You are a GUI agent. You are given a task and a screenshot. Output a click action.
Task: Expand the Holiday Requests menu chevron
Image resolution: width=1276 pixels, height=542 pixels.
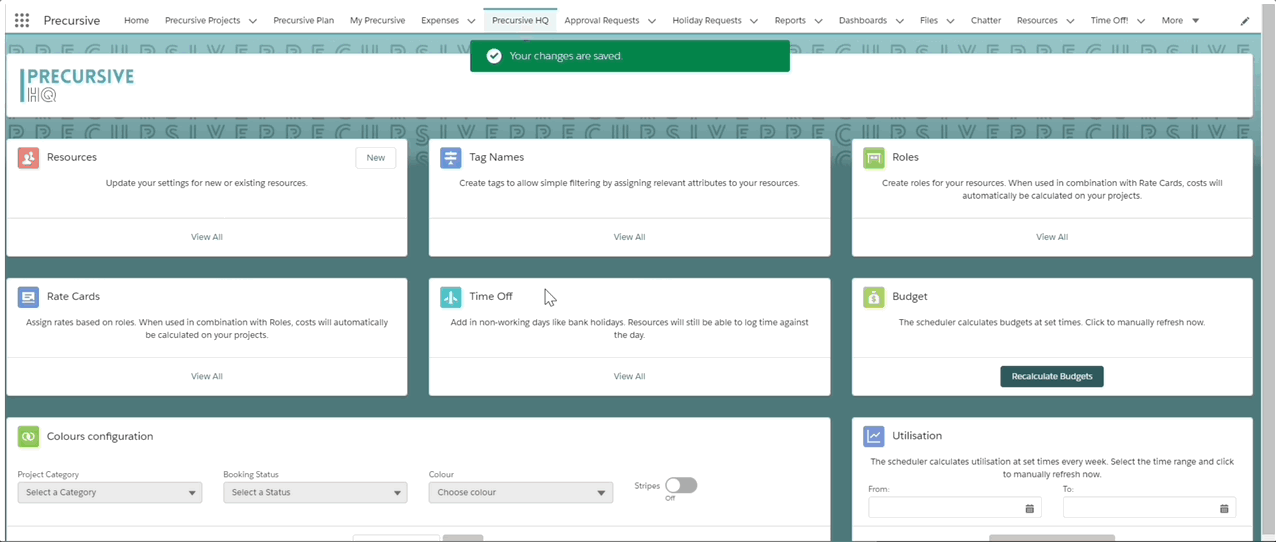[x=755, y=21]
